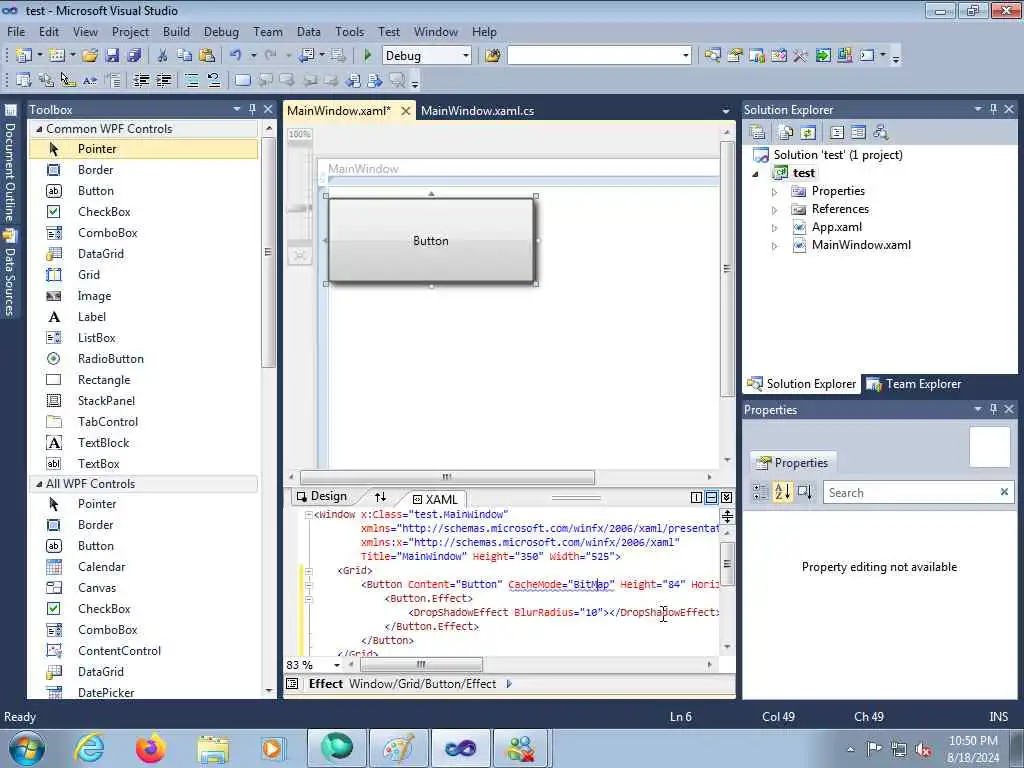Switch to horizontal split view of the designer
The width and height of the screenshot is (1024, 768).
[711, 497]
